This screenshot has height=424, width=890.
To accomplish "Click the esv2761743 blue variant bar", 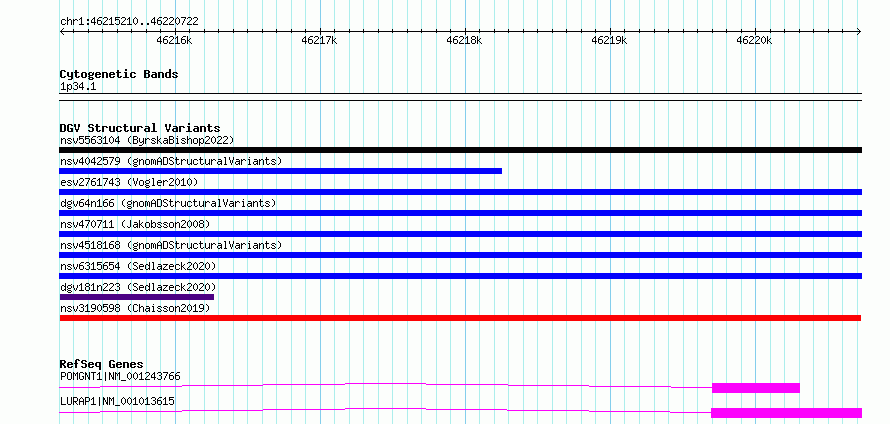I will (x=460, y=192).
